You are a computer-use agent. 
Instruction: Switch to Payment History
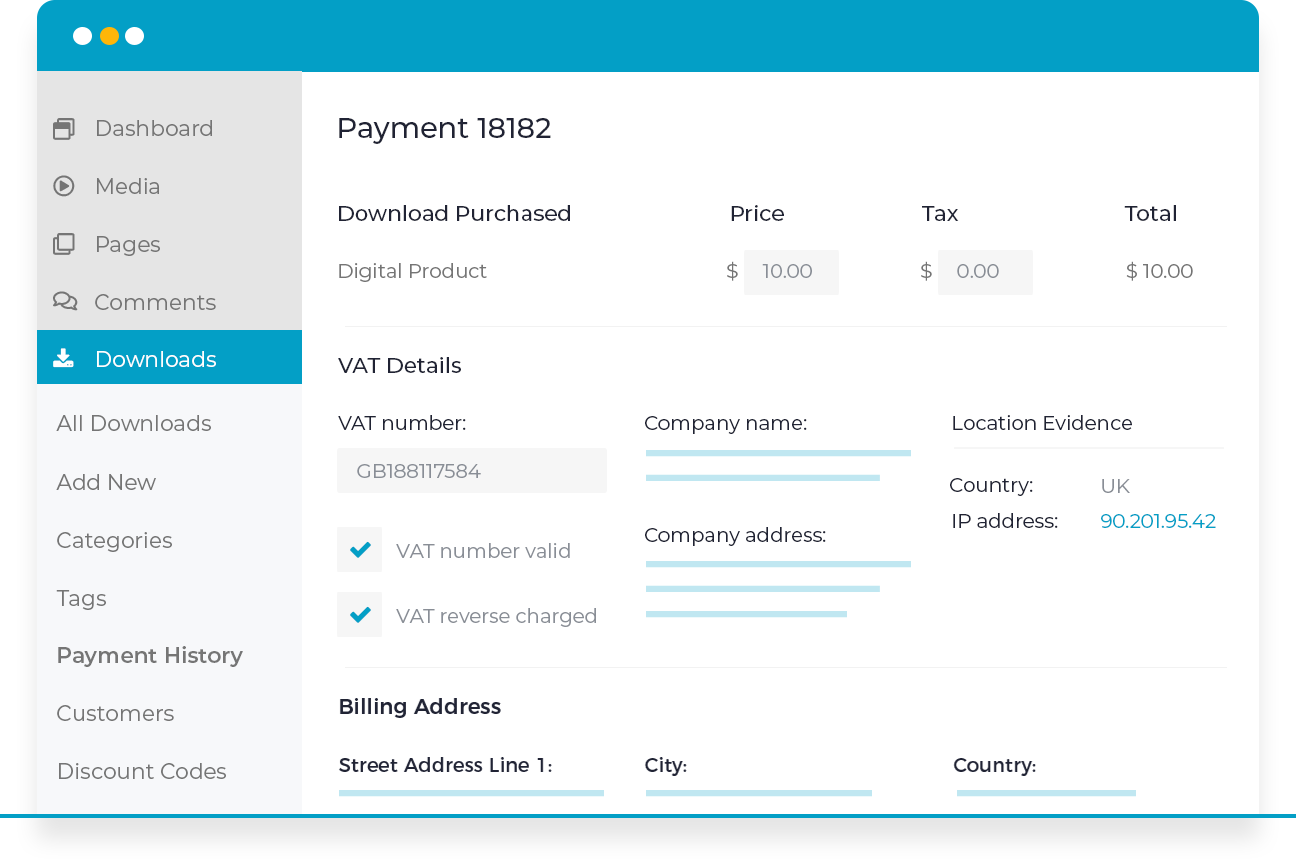pos(149,655)
